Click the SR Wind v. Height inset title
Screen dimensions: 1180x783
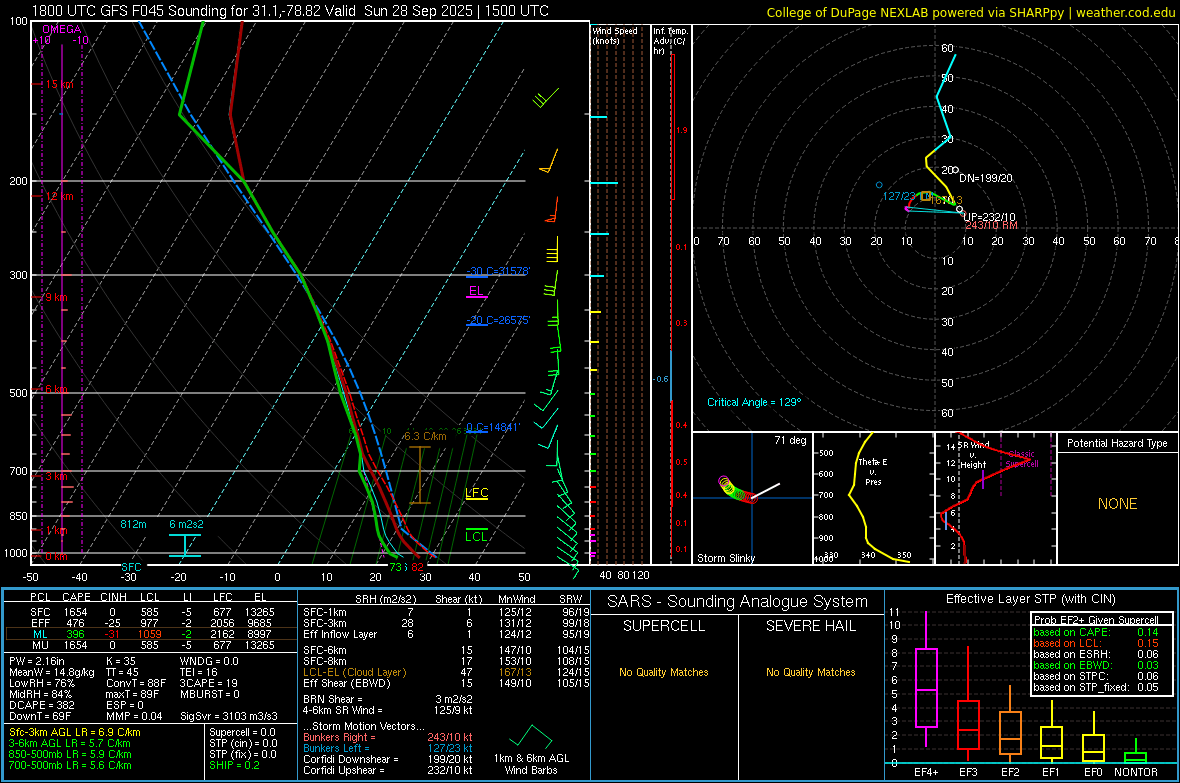[x=973, y=455]
